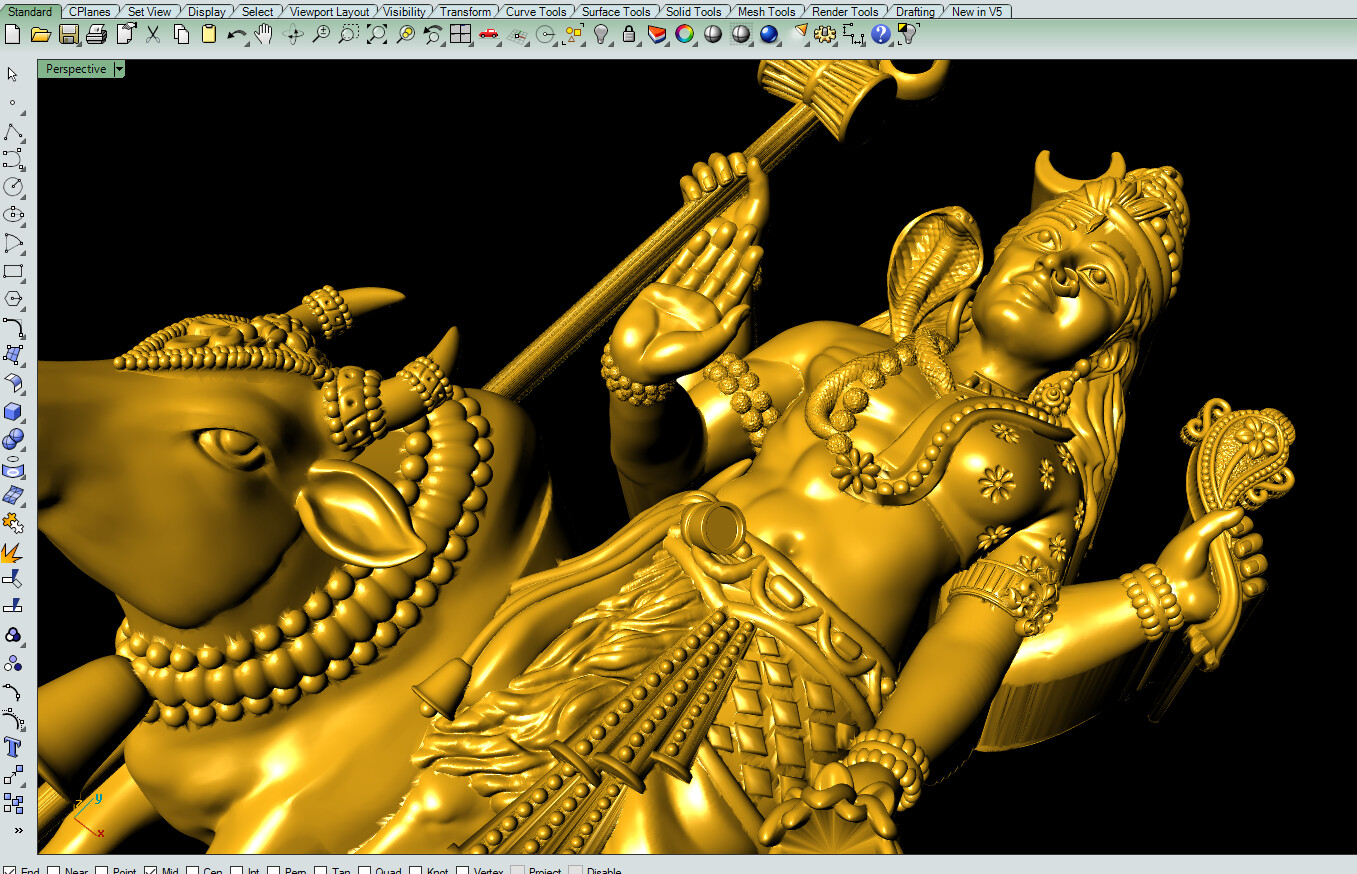Open the dimension tools icon
Viewport: 1357px width, 874px height.
(853, 35)
